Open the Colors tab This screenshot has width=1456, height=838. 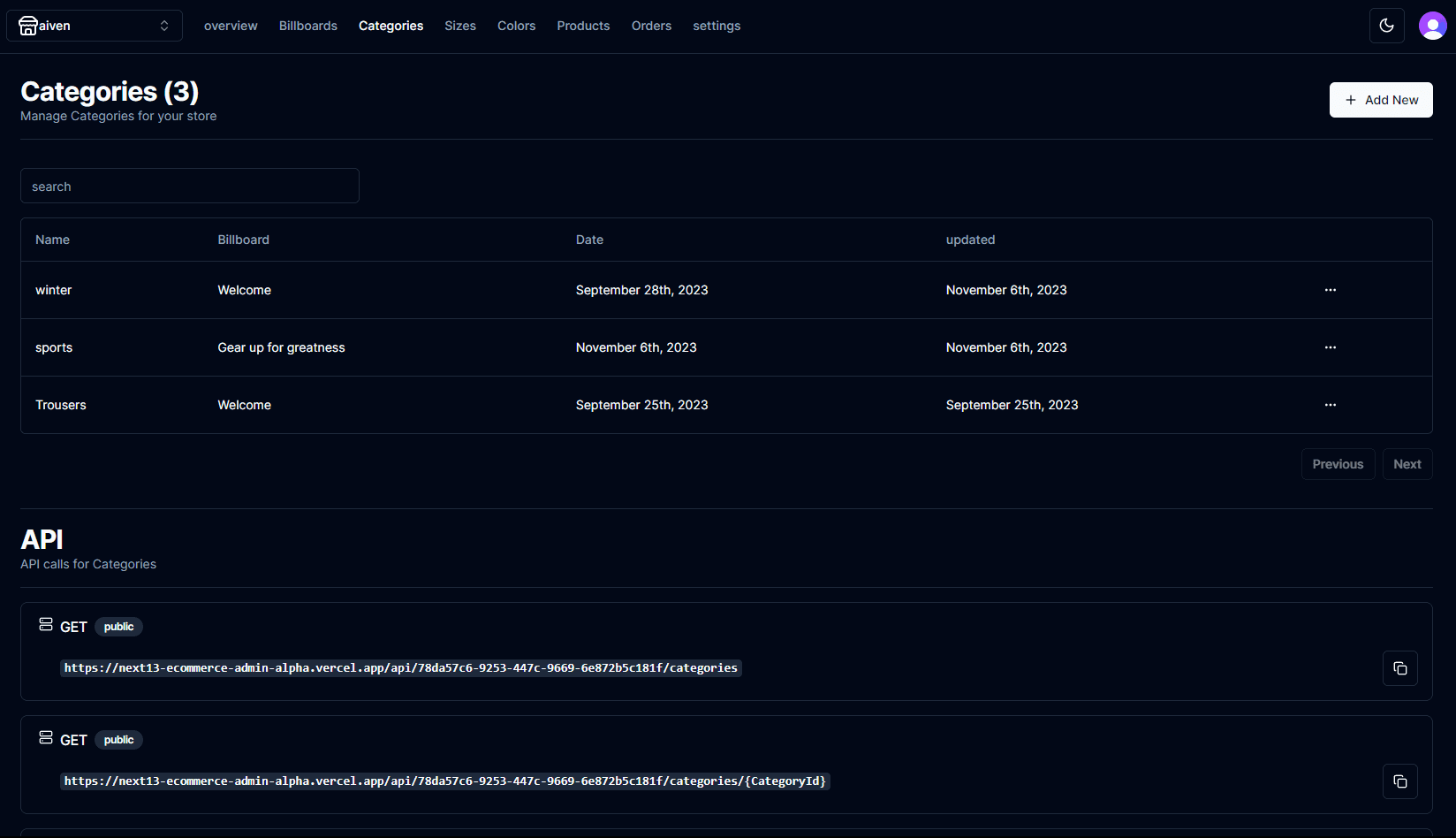(517, 26)
